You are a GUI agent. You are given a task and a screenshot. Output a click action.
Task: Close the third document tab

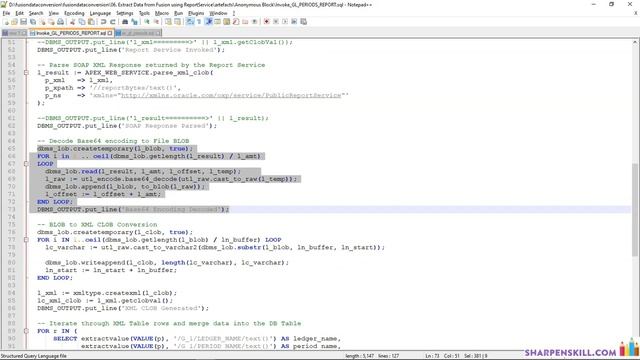tap(158, 33)
